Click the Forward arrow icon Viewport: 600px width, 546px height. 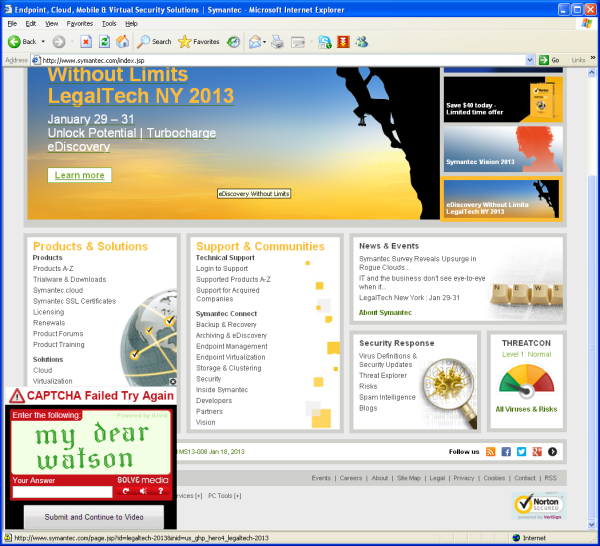click(59, 41)
